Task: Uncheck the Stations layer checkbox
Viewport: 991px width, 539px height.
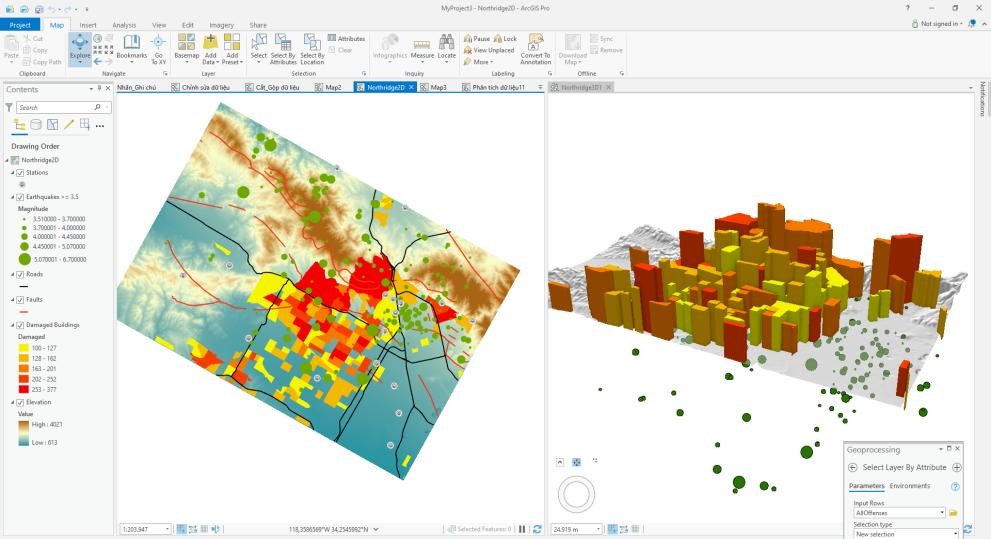Action: click(20, 173)
